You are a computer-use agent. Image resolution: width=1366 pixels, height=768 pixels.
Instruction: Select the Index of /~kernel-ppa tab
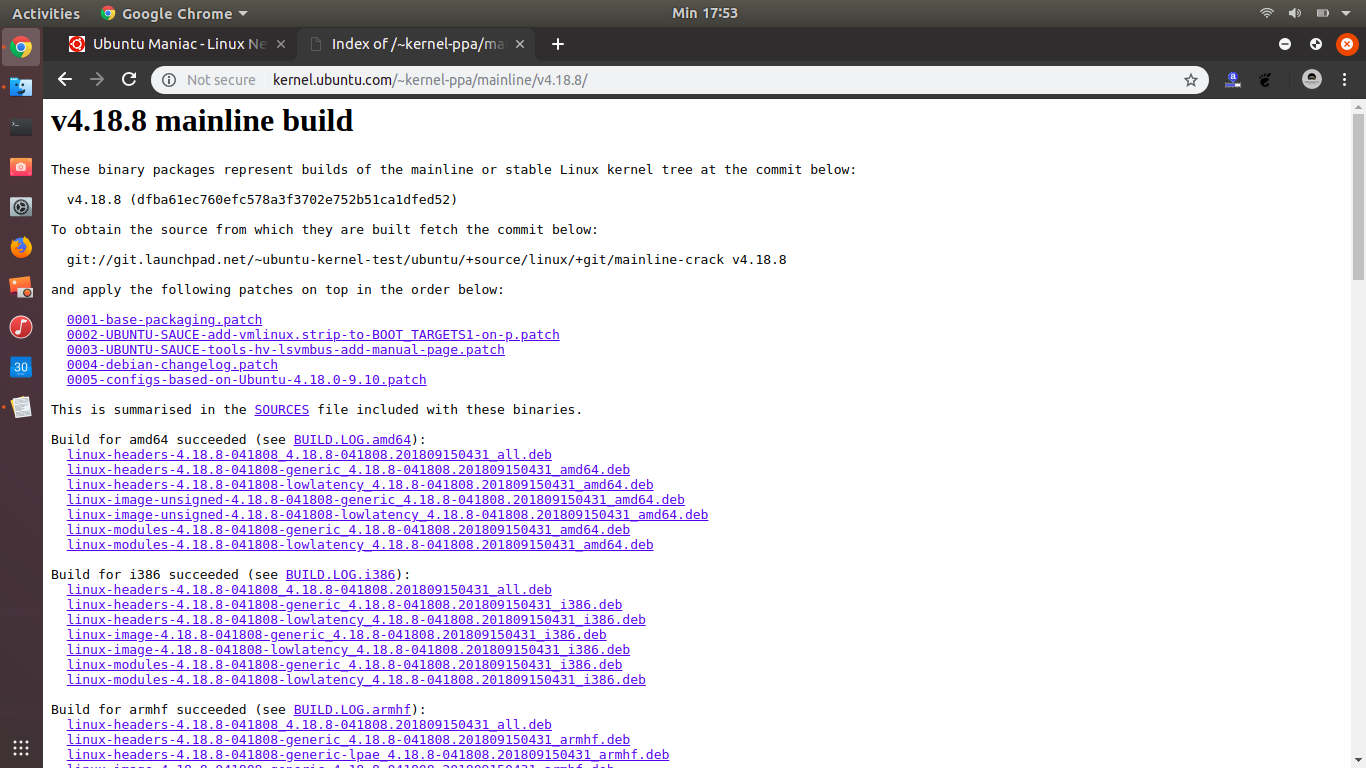415,44
